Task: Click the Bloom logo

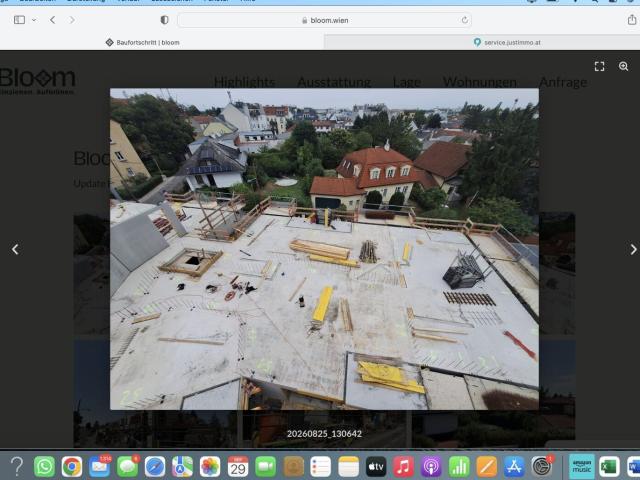Action: [x=37, y=81]
